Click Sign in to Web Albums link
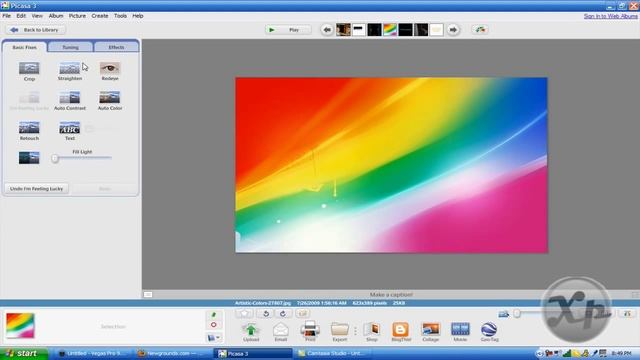The height and width of the screenshot is (360, 640). click(611, 16)
